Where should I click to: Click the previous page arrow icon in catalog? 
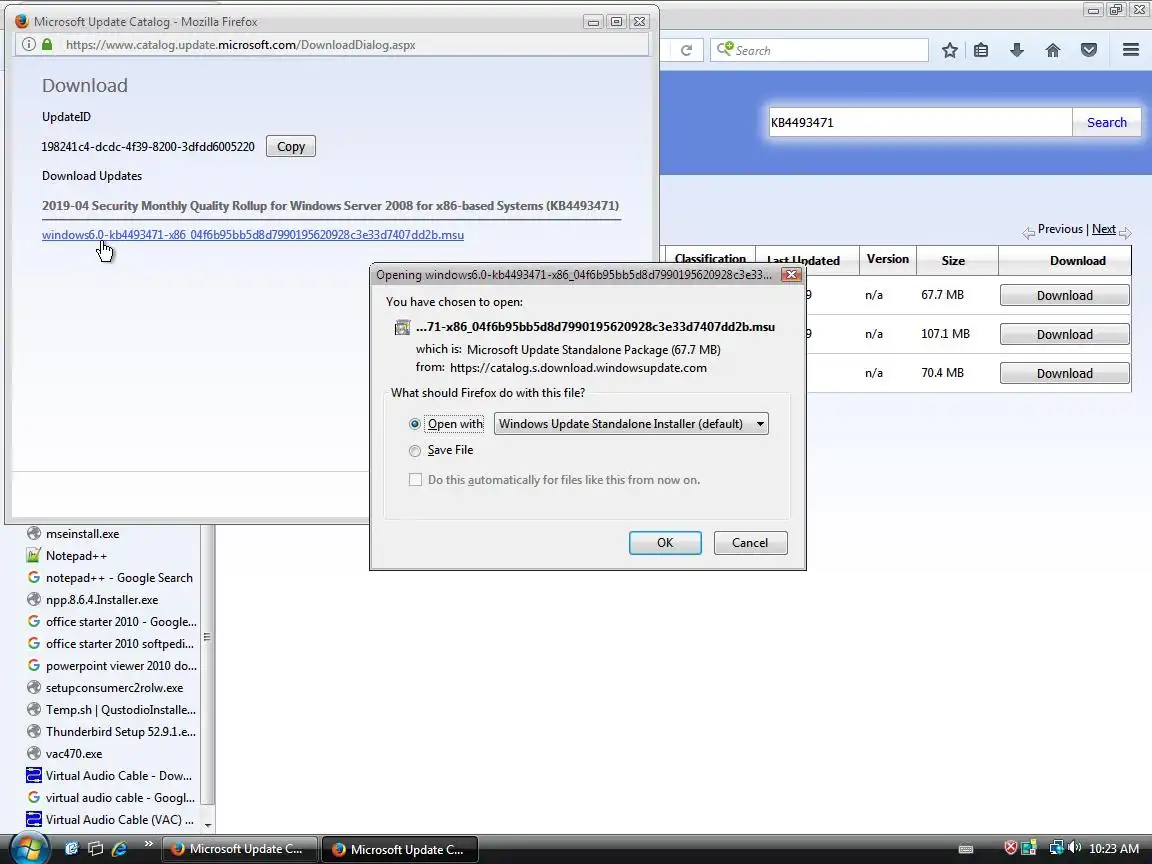pyautogui.click(x=1028, y=232)
